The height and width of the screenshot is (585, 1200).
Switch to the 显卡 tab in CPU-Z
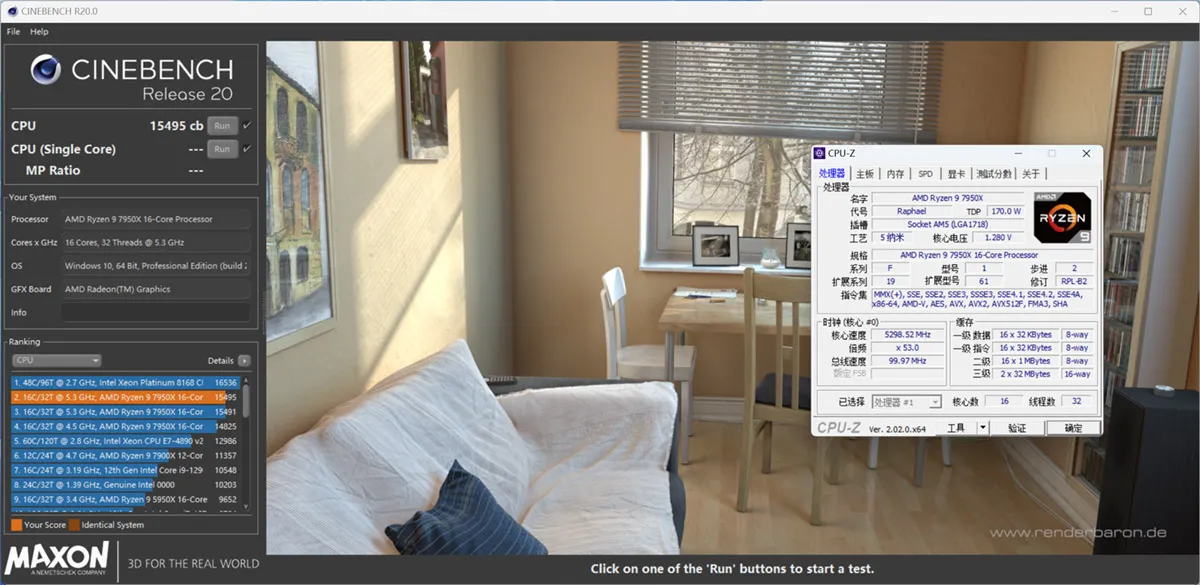click(x=956, y=174)
